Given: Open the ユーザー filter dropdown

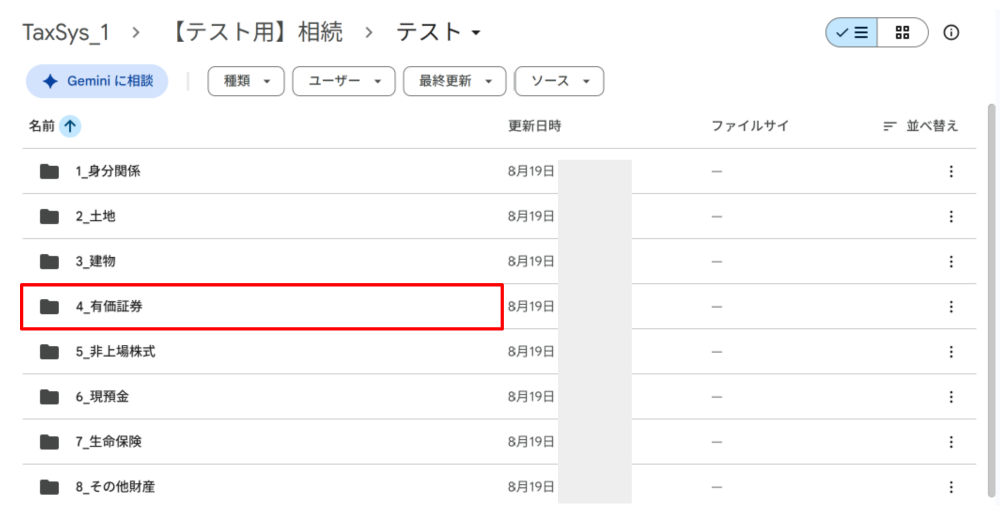Looking at the screenshot, I should [x=344, y=81].
